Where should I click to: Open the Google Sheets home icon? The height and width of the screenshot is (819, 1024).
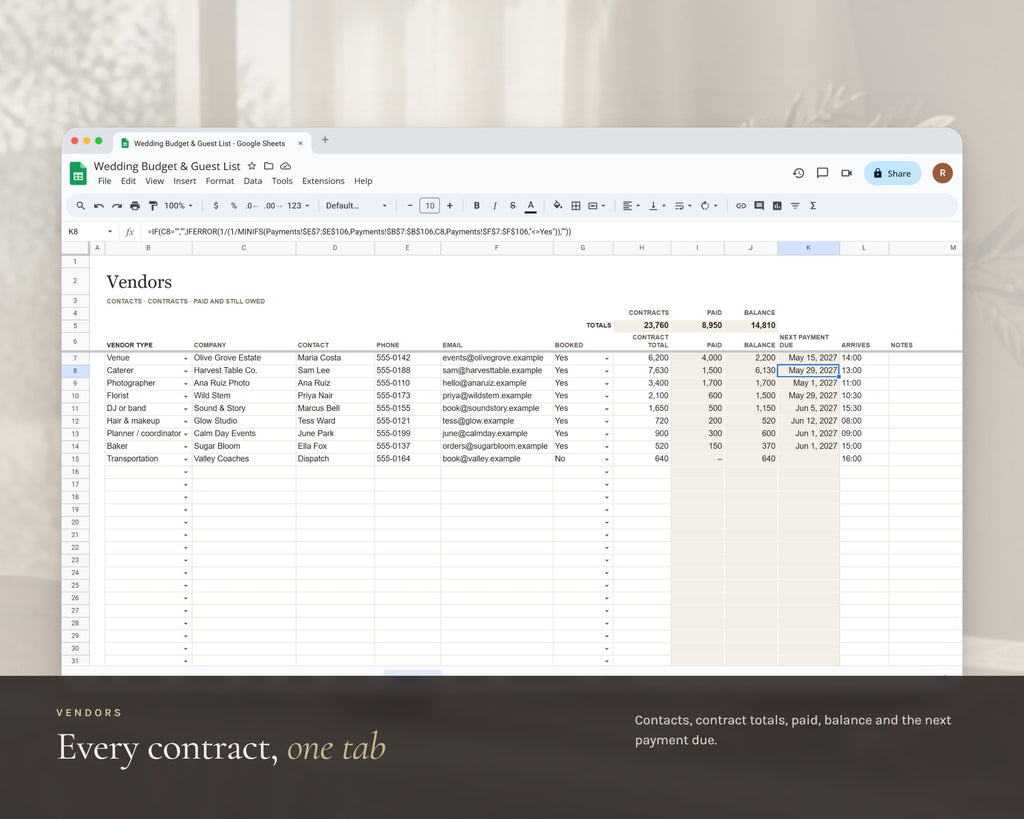point(78,173)
